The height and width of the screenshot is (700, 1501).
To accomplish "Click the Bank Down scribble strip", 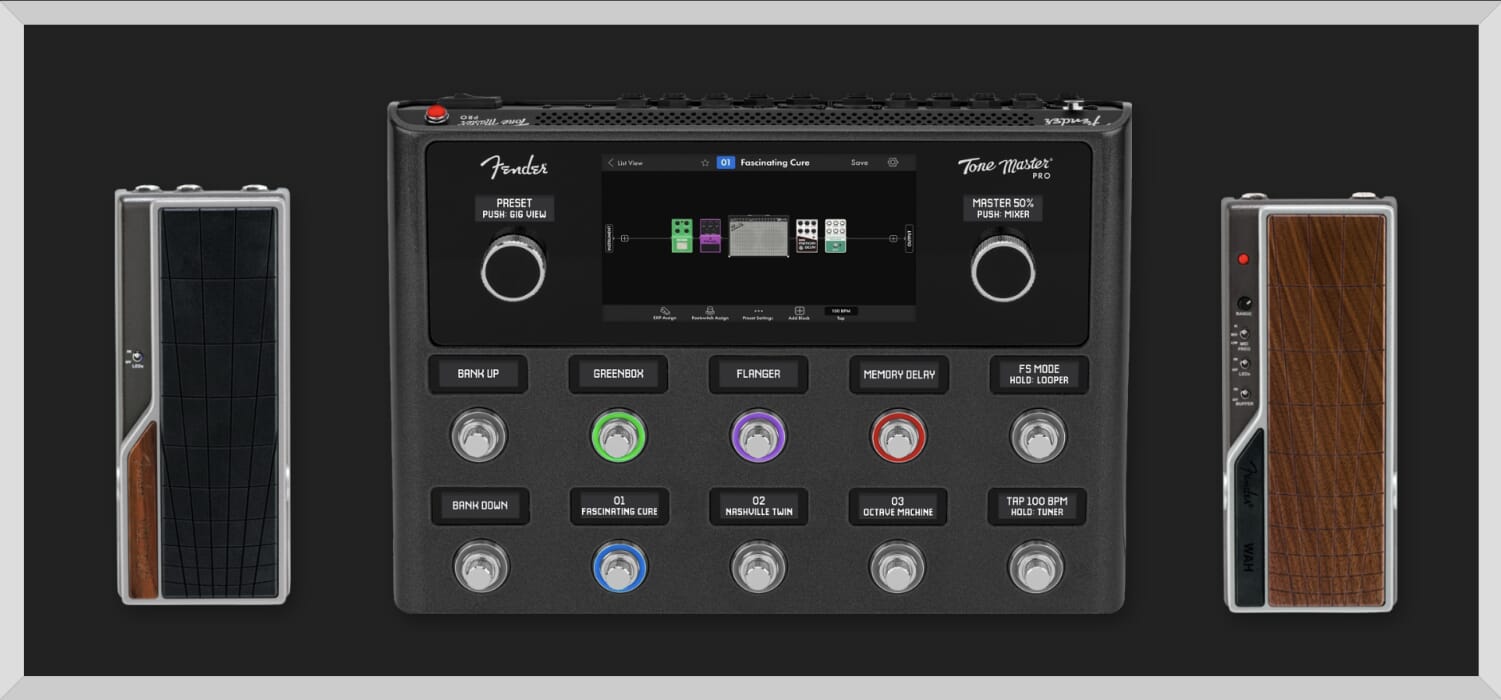I will 480,505.
